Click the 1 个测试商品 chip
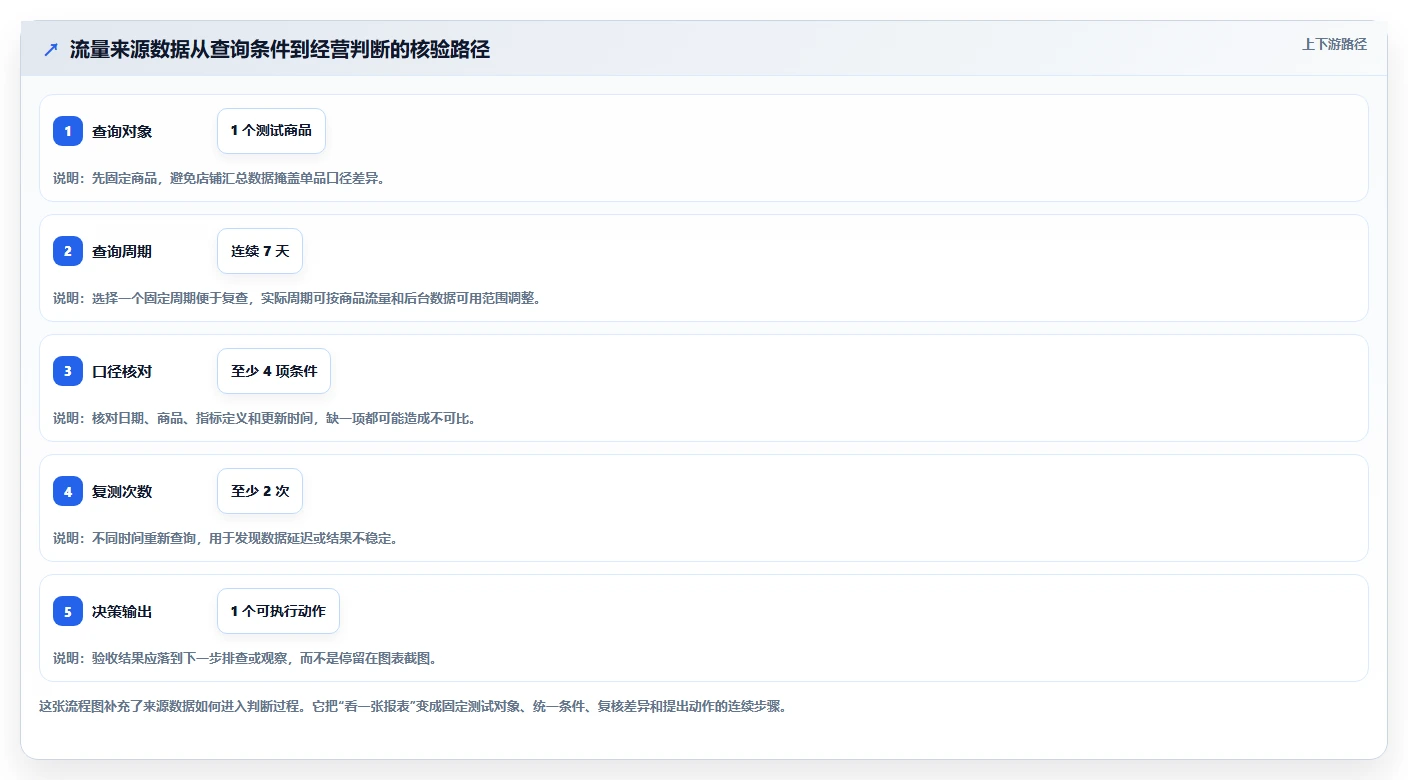Image resolution: width=1408 pixels, height=780 pixels. pyautogui.click(x=271, y=131)
